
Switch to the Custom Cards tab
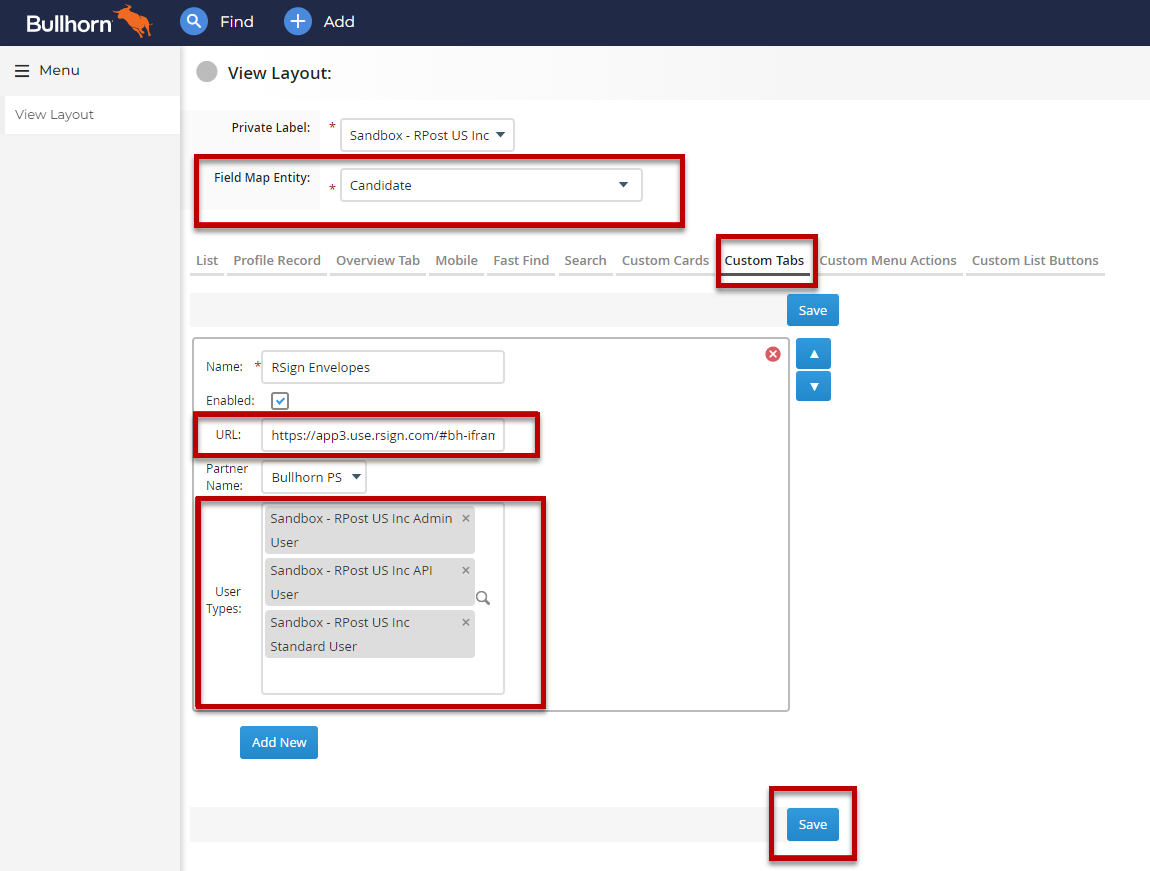[x=664, y=260]
